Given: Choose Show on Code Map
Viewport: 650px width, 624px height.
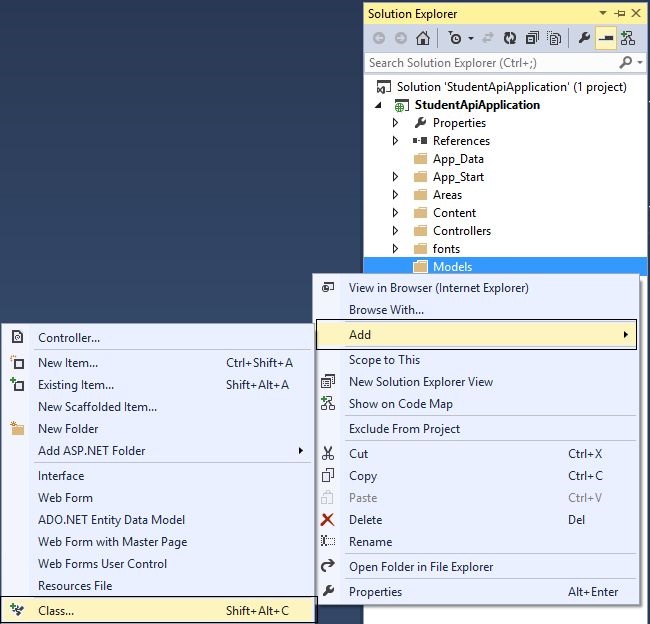Looking at the screenshot, I should pos(476,404).
